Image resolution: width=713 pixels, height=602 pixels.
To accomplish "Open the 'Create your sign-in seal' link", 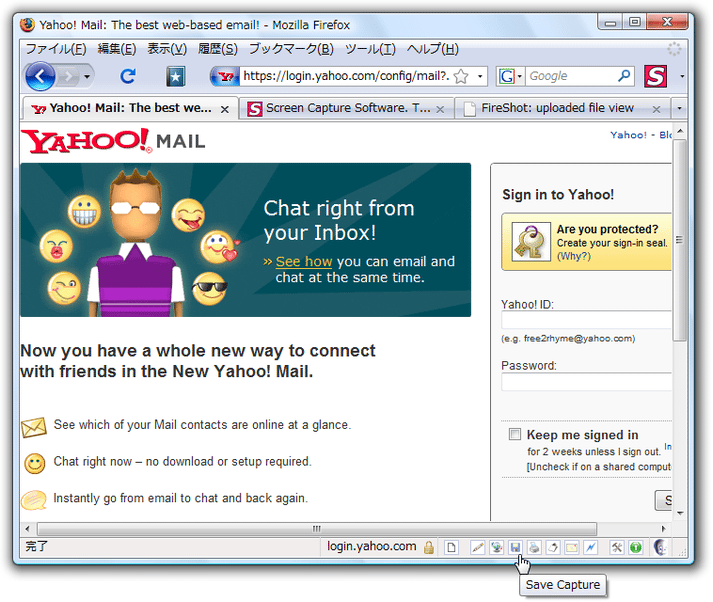I will (x=612, y=243).
